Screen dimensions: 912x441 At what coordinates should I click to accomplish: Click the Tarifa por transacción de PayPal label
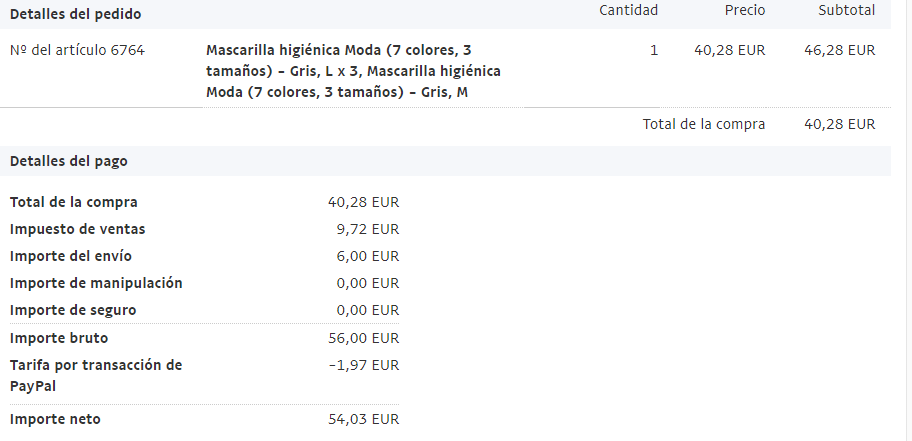[96, 375]
